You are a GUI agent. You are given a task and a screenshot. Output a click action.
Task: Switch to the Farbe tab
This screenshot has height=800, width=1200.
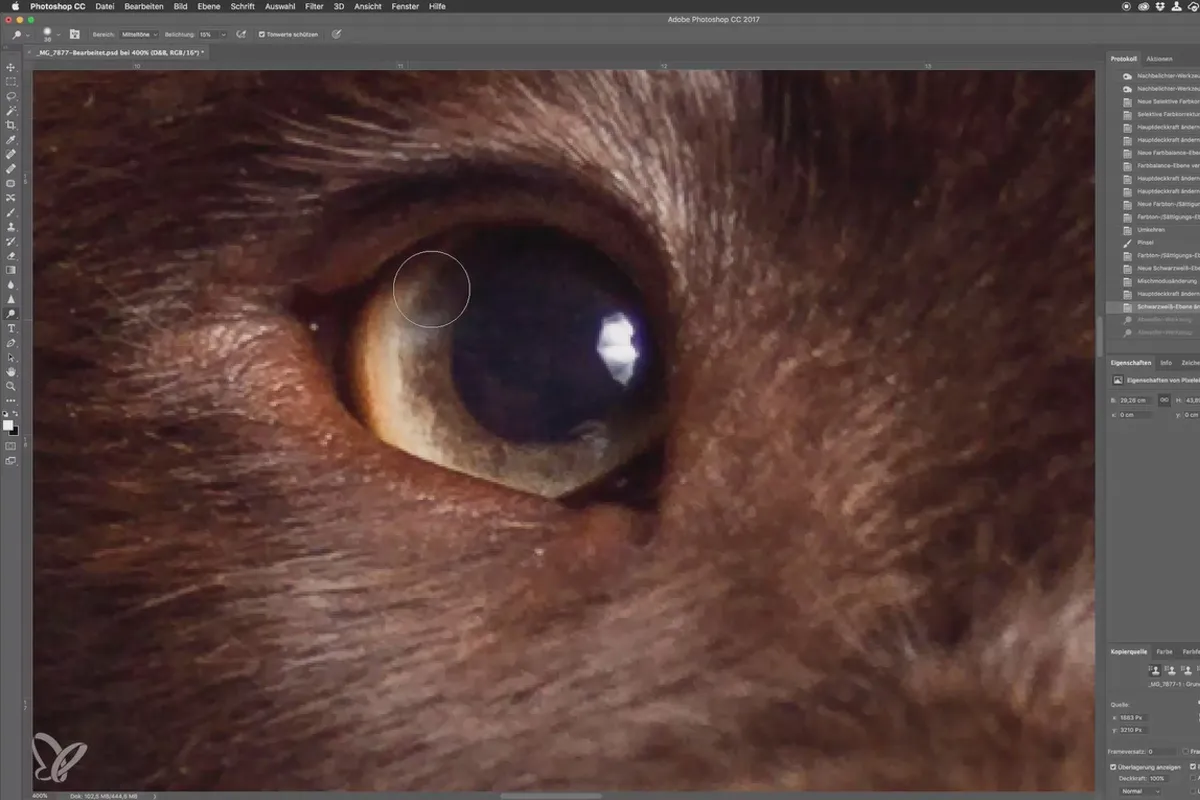point(1164,651)
